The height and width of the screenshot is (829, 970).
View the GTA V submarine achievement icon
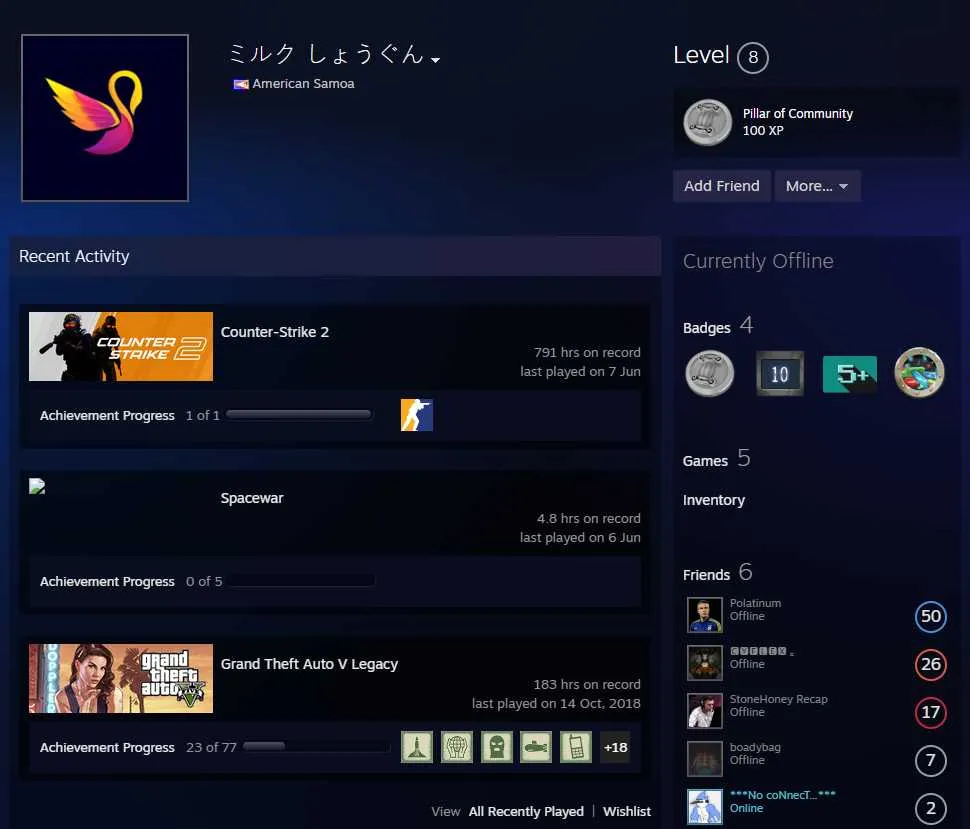pos(536,747)
